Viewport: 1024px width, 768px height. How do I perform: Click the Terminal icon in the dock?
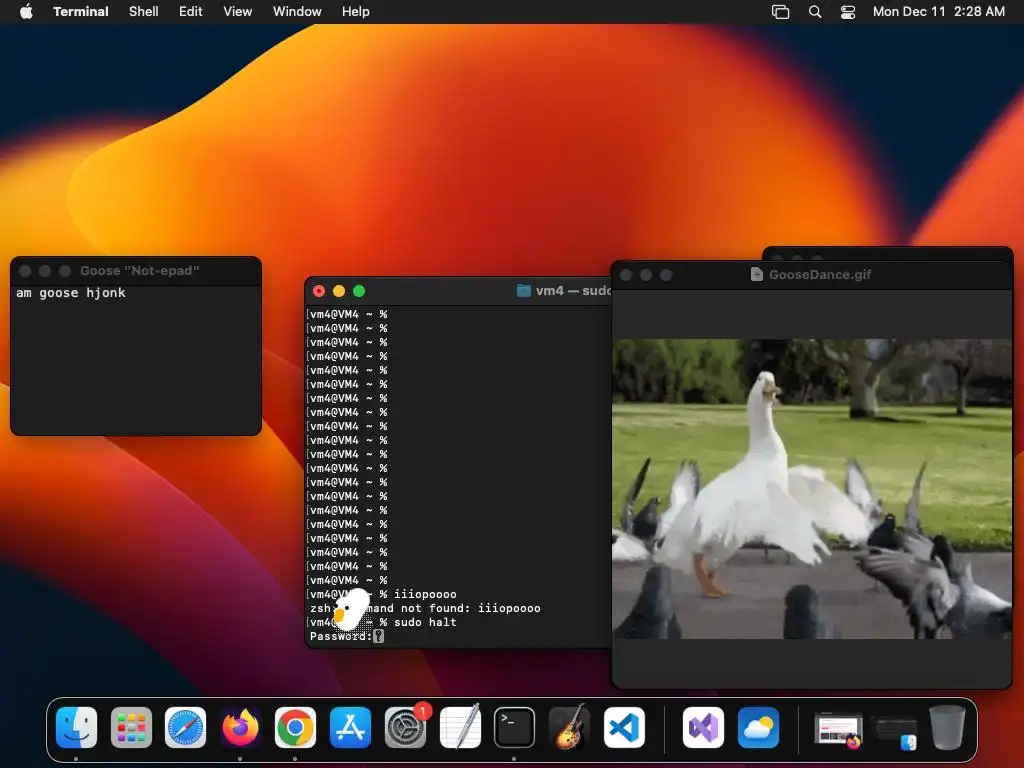pos(514,727)
